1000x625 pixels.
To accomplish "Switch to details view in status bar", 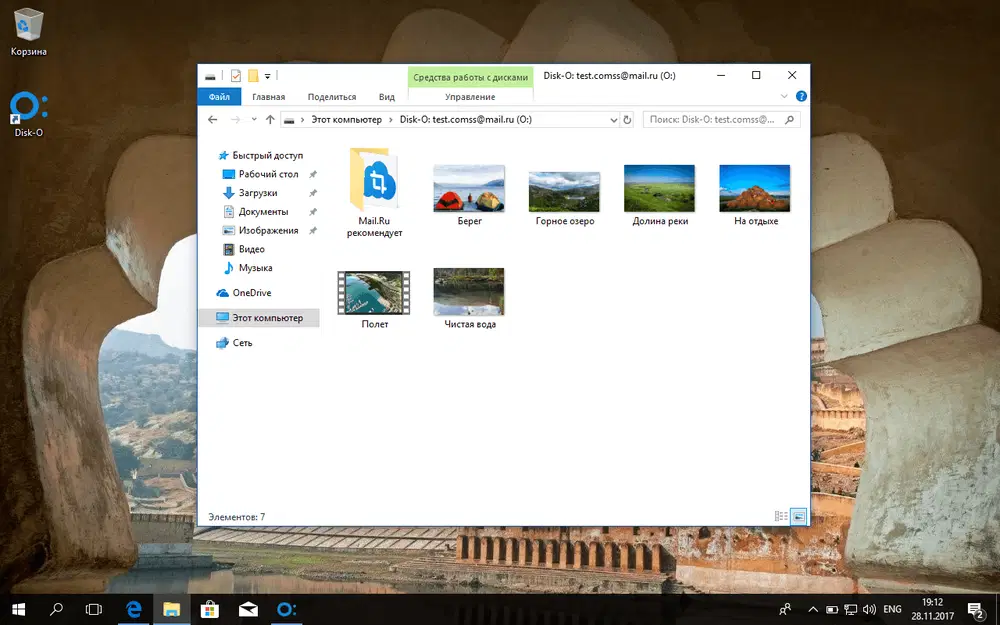I will 781,517.
